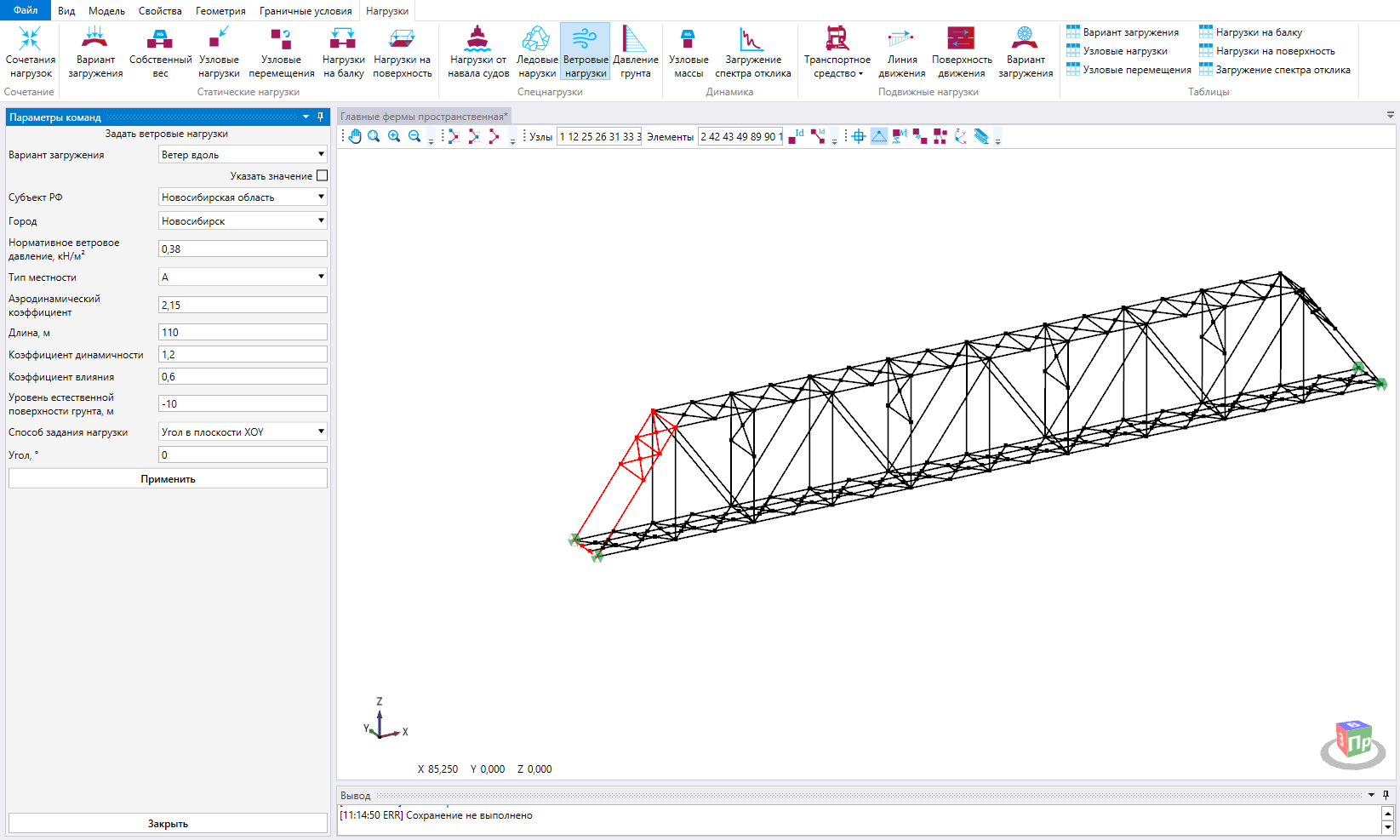Select the Собственный вес load tool
The width and height of the screenshot is (1400, 840).
point(160,52)
